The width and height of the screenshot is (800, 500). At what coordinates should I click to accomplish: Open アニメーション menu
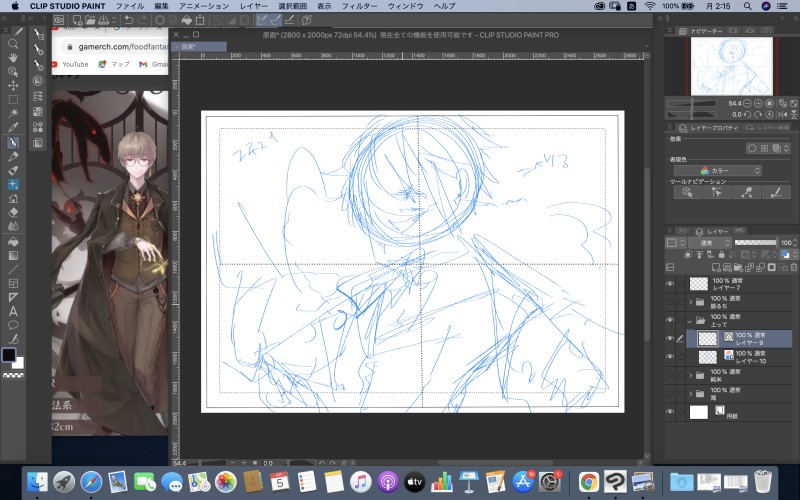coord(204,6)
